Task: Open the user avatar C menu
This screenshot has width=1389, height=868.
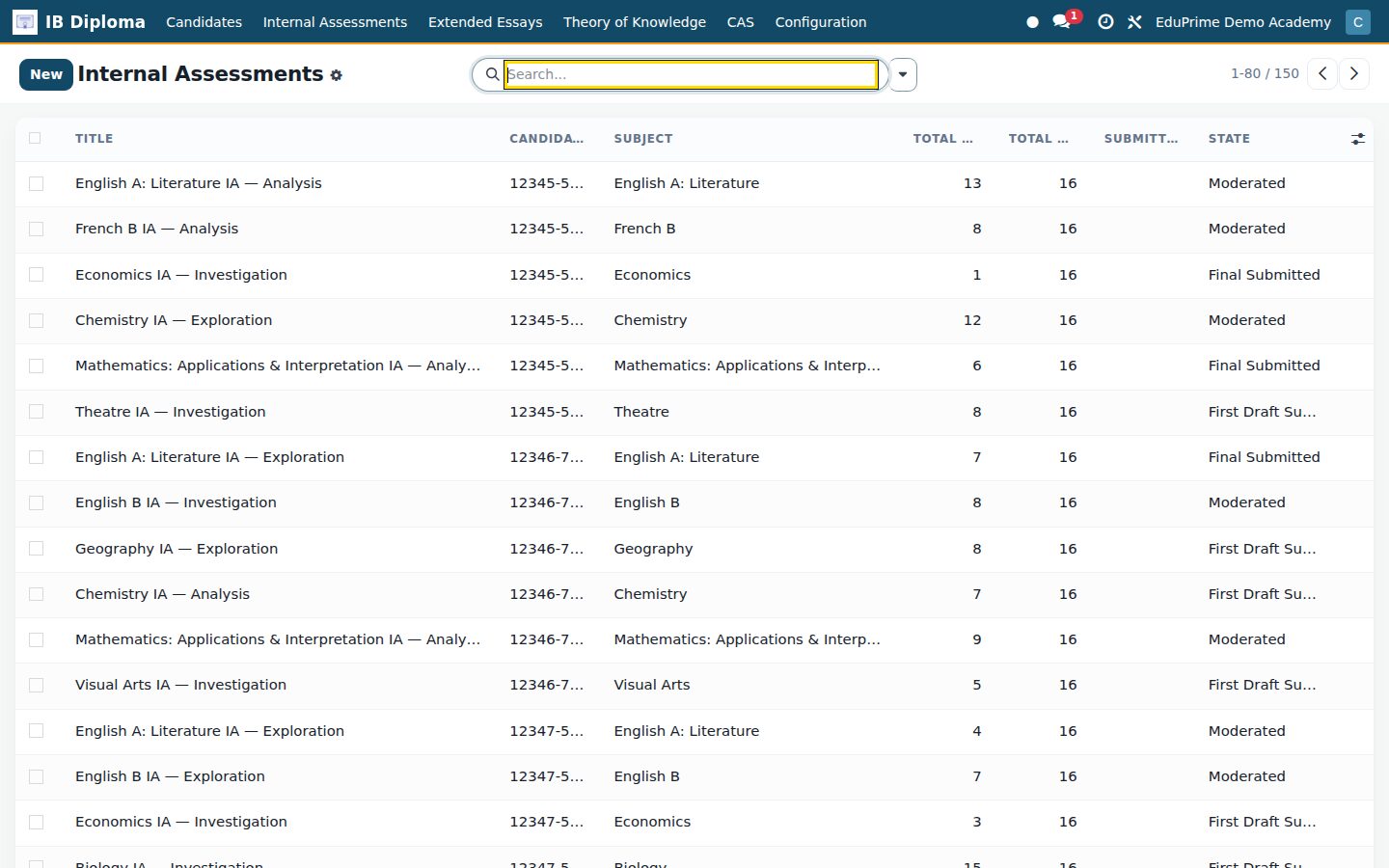Action: click(1358, 21)
